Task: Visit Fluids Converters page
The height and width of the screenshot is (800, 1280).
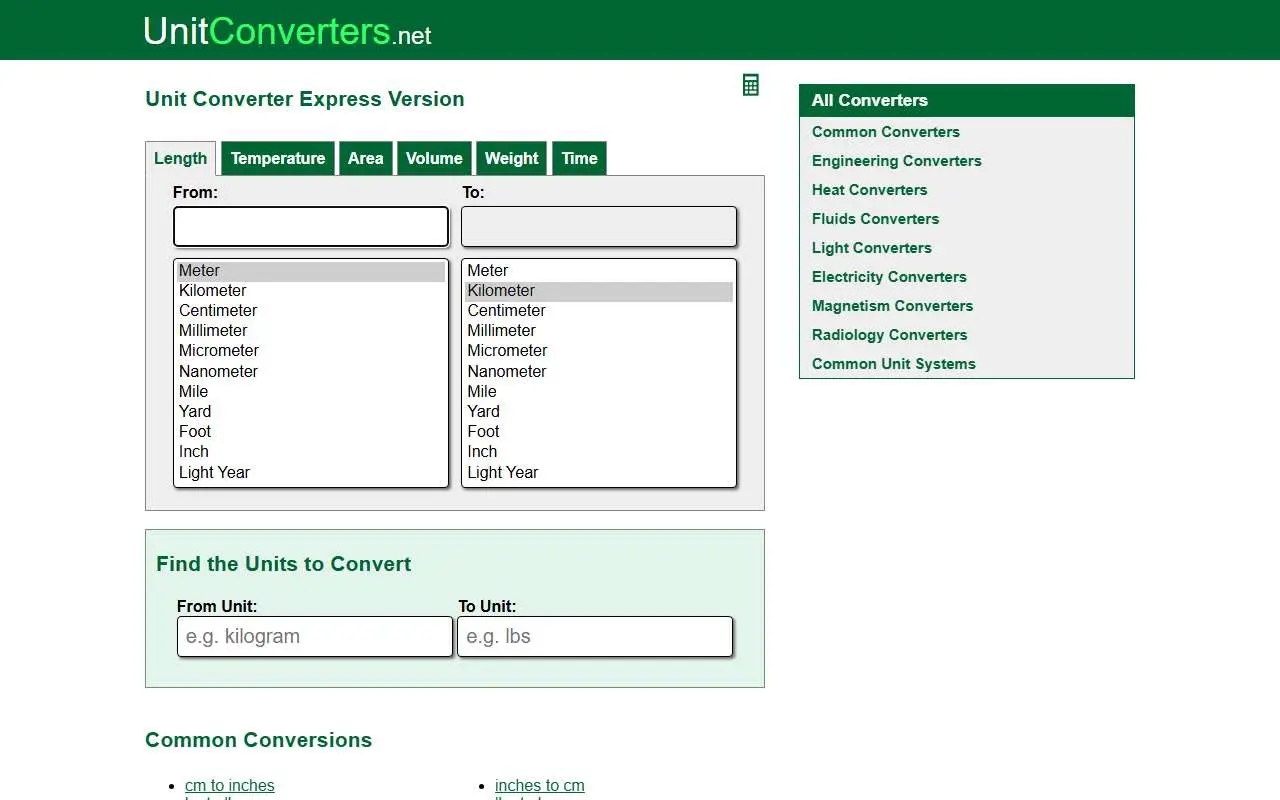Action: 876,219
